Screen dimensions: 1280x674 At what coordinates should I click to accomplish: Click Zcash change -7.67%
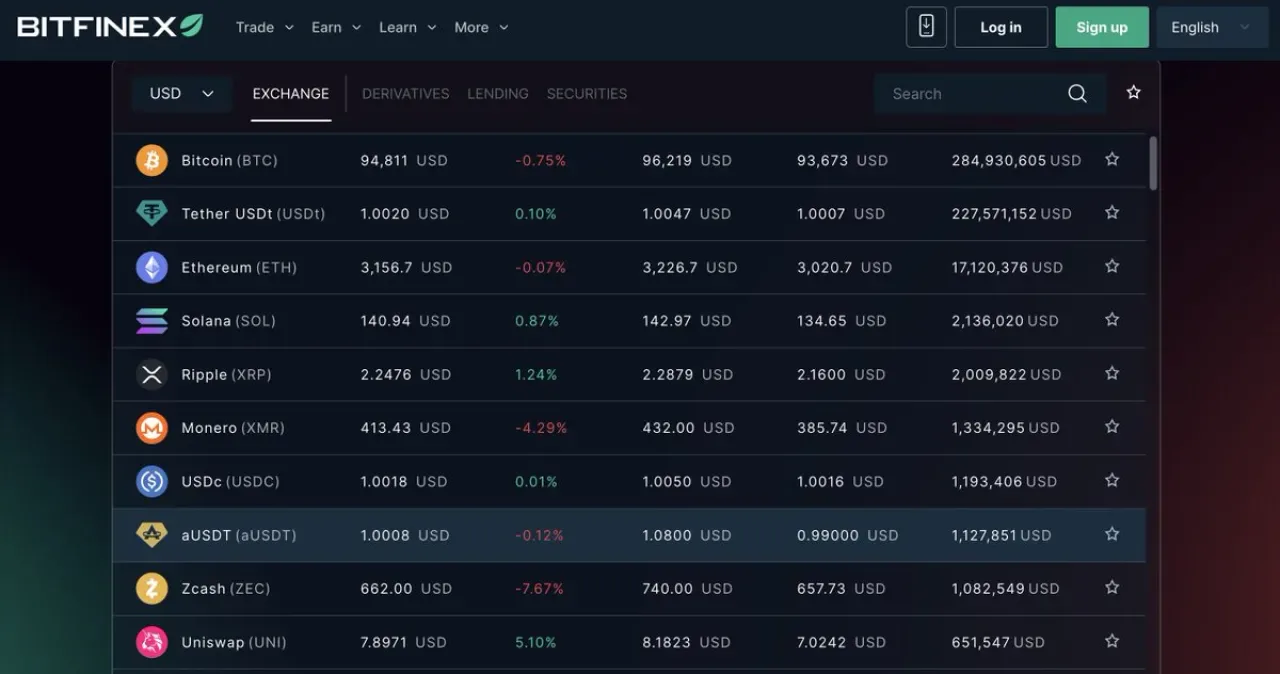tap(540, 588)
